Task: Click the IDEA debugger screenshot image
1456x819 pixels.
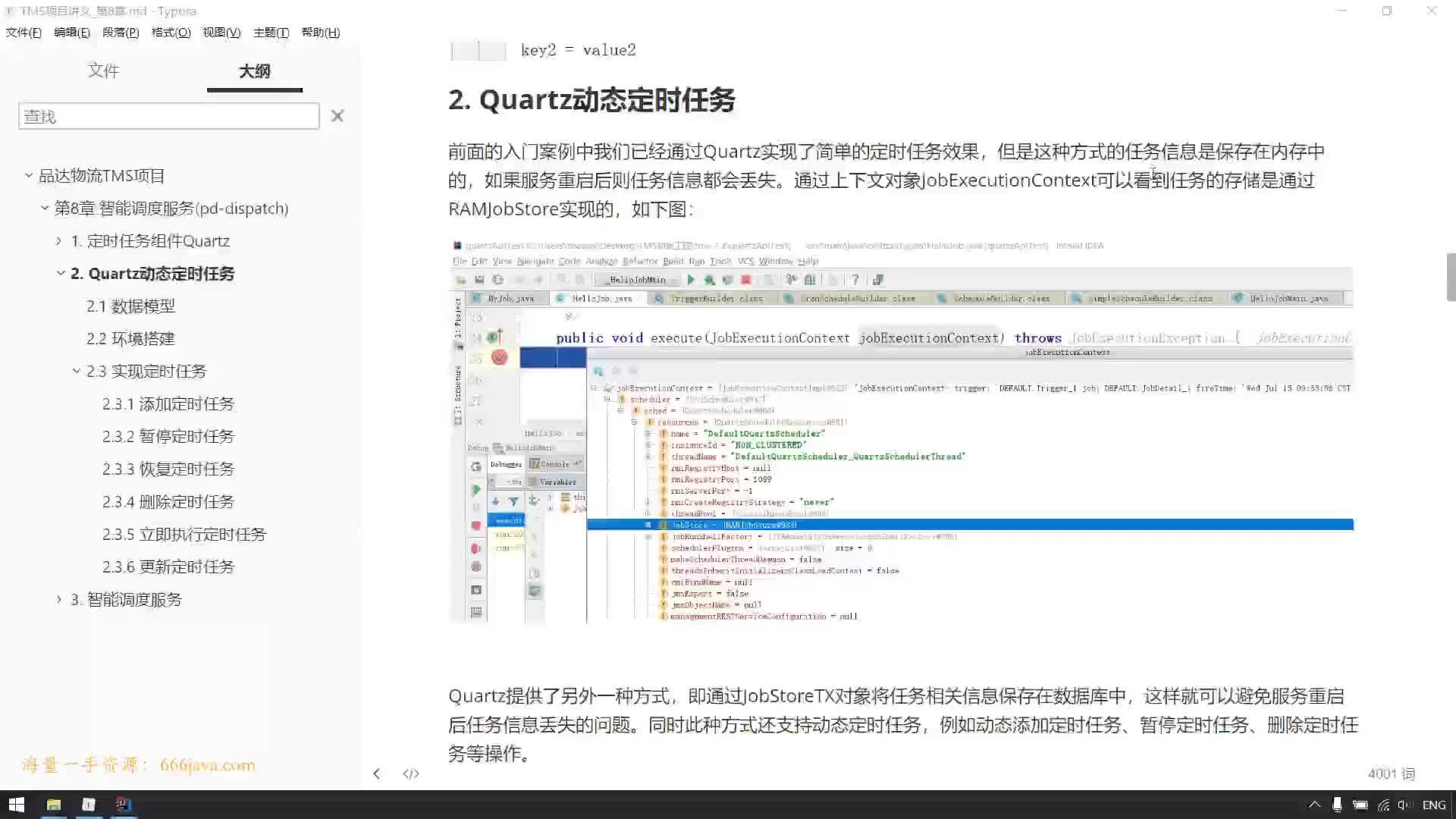Action: (901, 431)
